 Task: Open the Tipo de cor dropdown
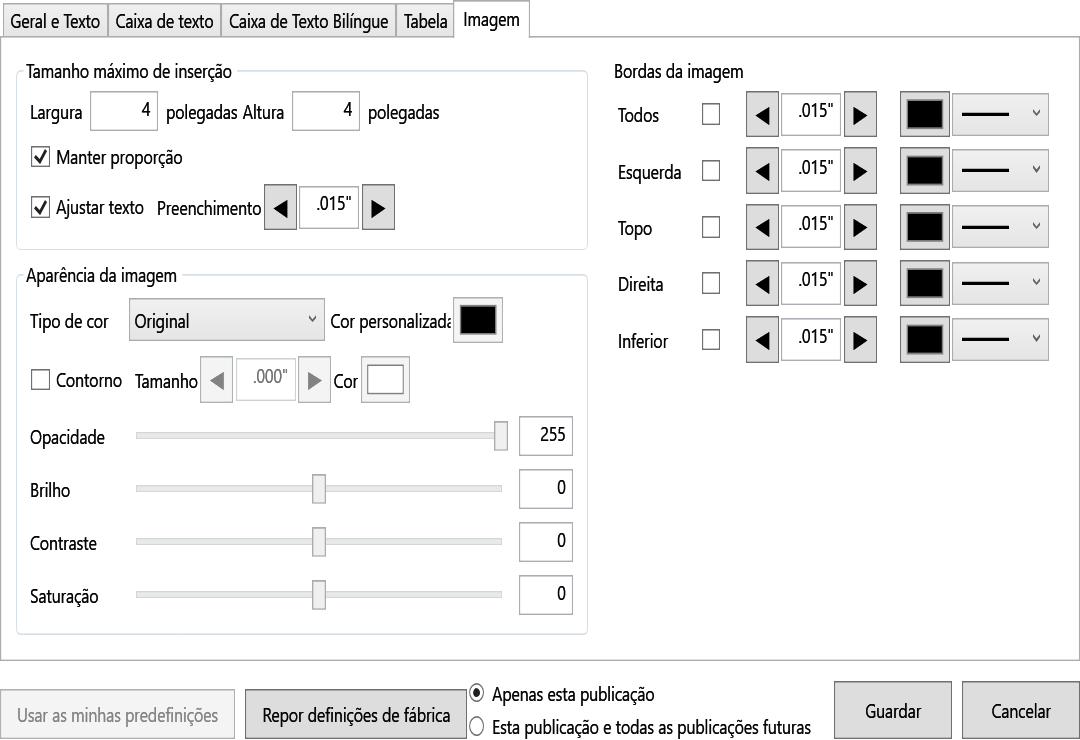[x=227, y=320]
